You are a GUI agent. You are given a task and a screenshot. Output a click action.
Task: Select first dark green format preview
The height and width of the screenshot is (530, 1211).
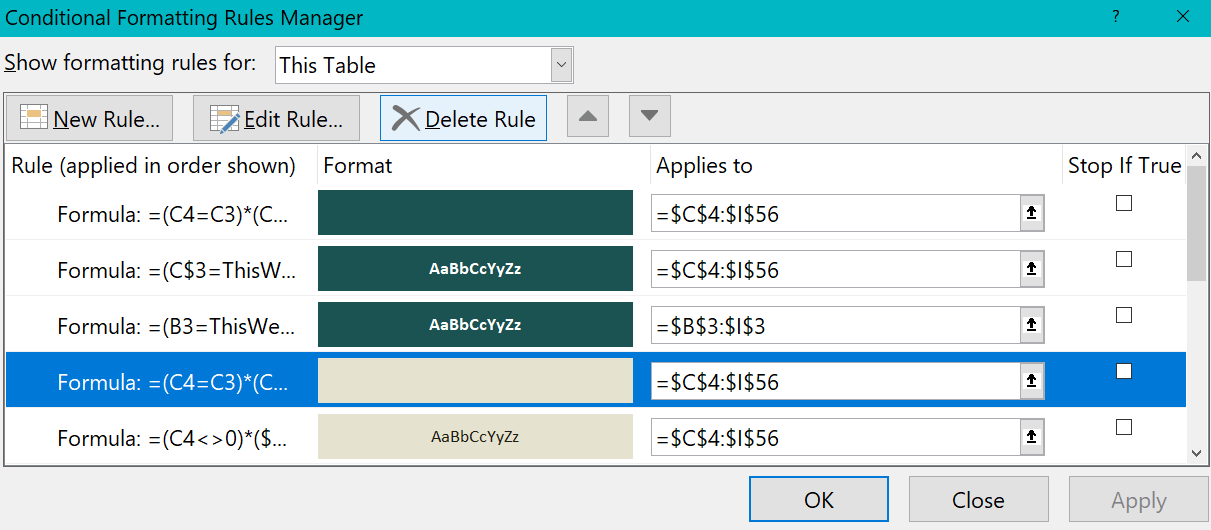[475, 213]
